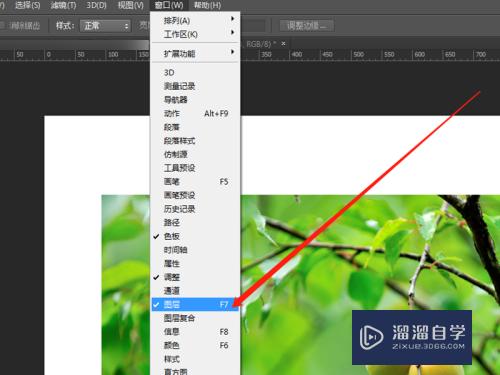The image size is (500, 375).
Task: Select the 工具预设 menu entry
Action: (195, 168)
